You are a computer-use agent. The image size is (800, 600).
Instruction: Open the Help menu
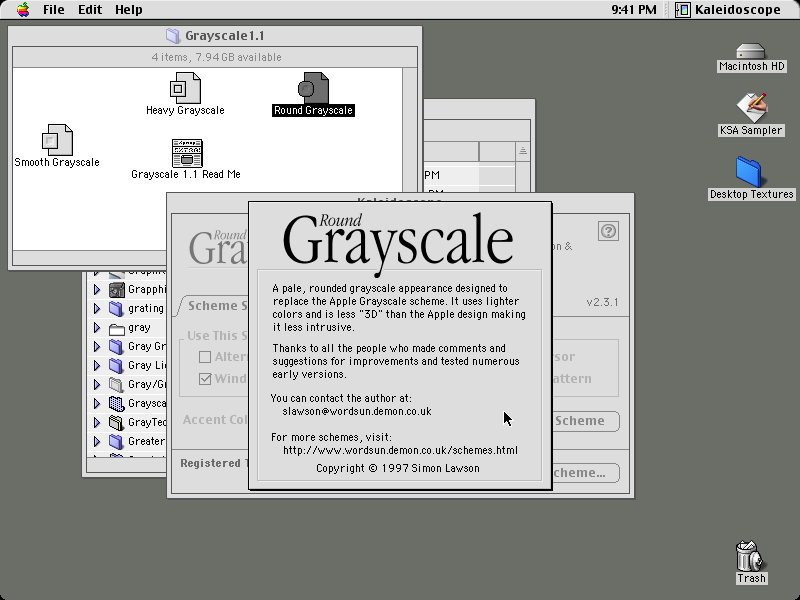(129, 10)
